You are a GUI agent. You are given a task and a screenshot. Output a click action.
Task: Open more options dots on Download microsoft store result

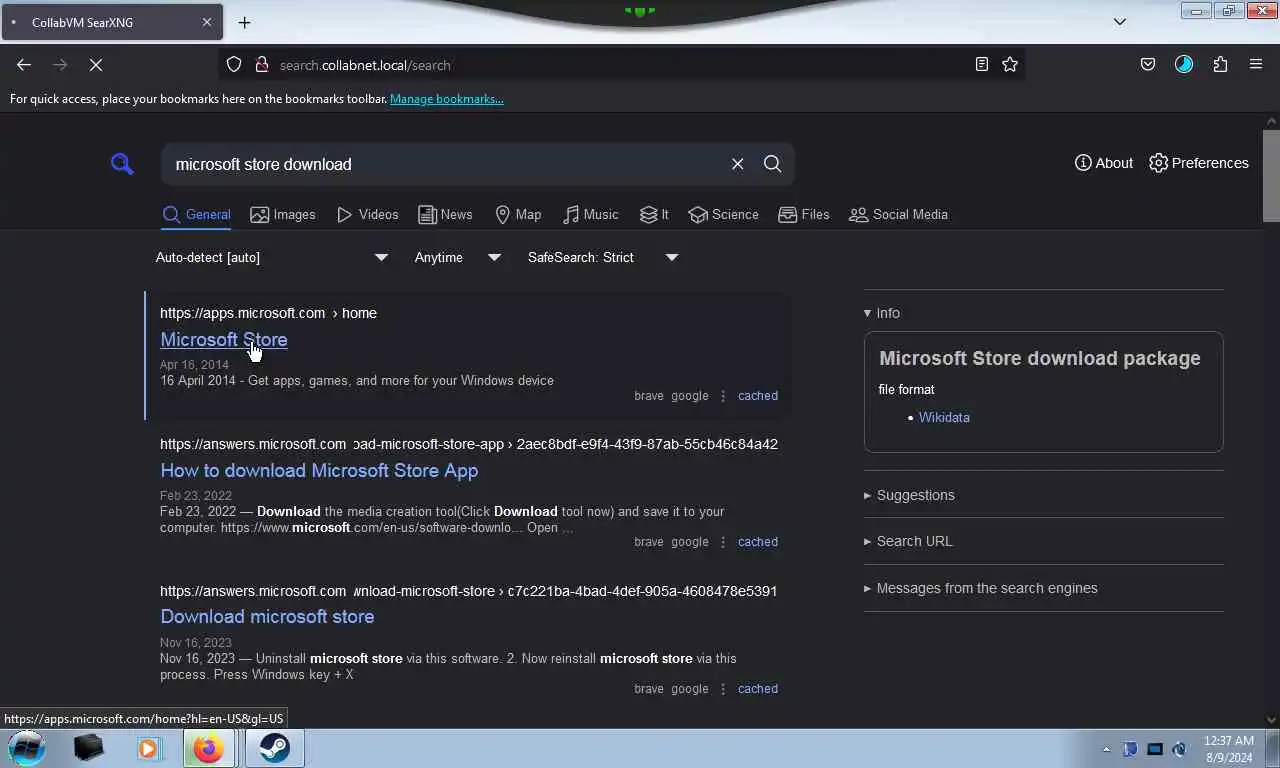723,689
